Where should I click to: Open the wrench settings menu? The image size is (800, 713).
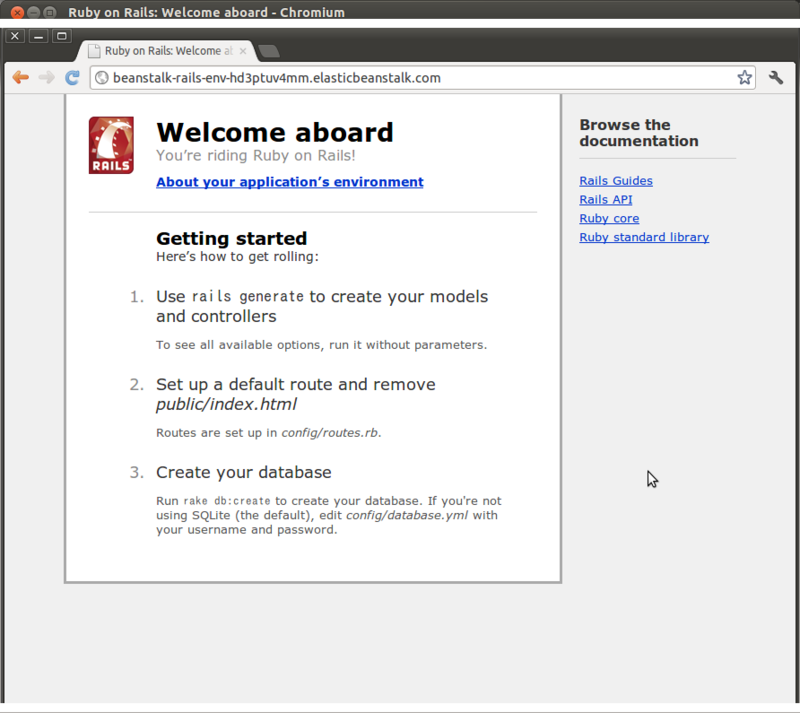pyautogui.click(x=776, y=78)
